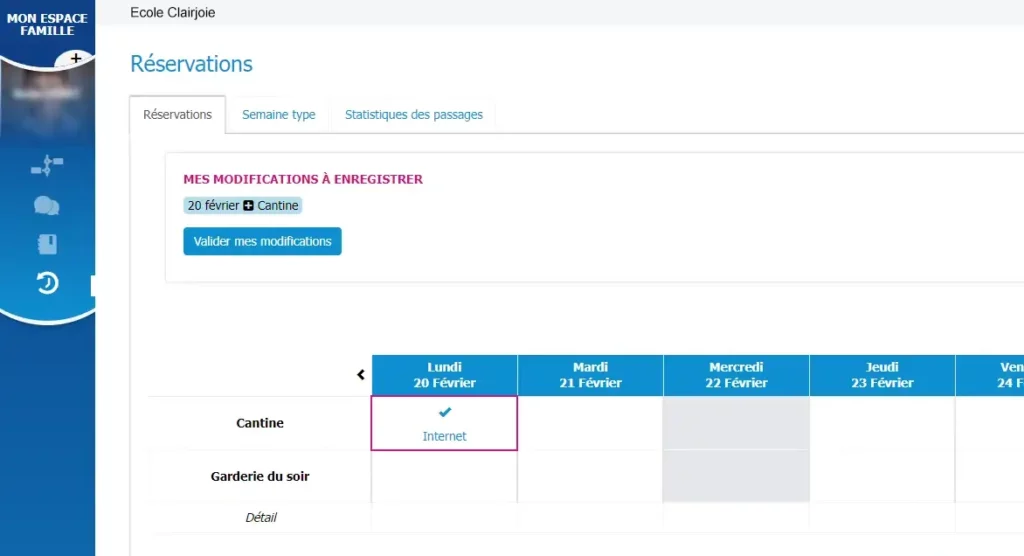Screen dimensions: 1024x556
Task: Open the timeline icon in the sidebar
Action: point(47,165)
